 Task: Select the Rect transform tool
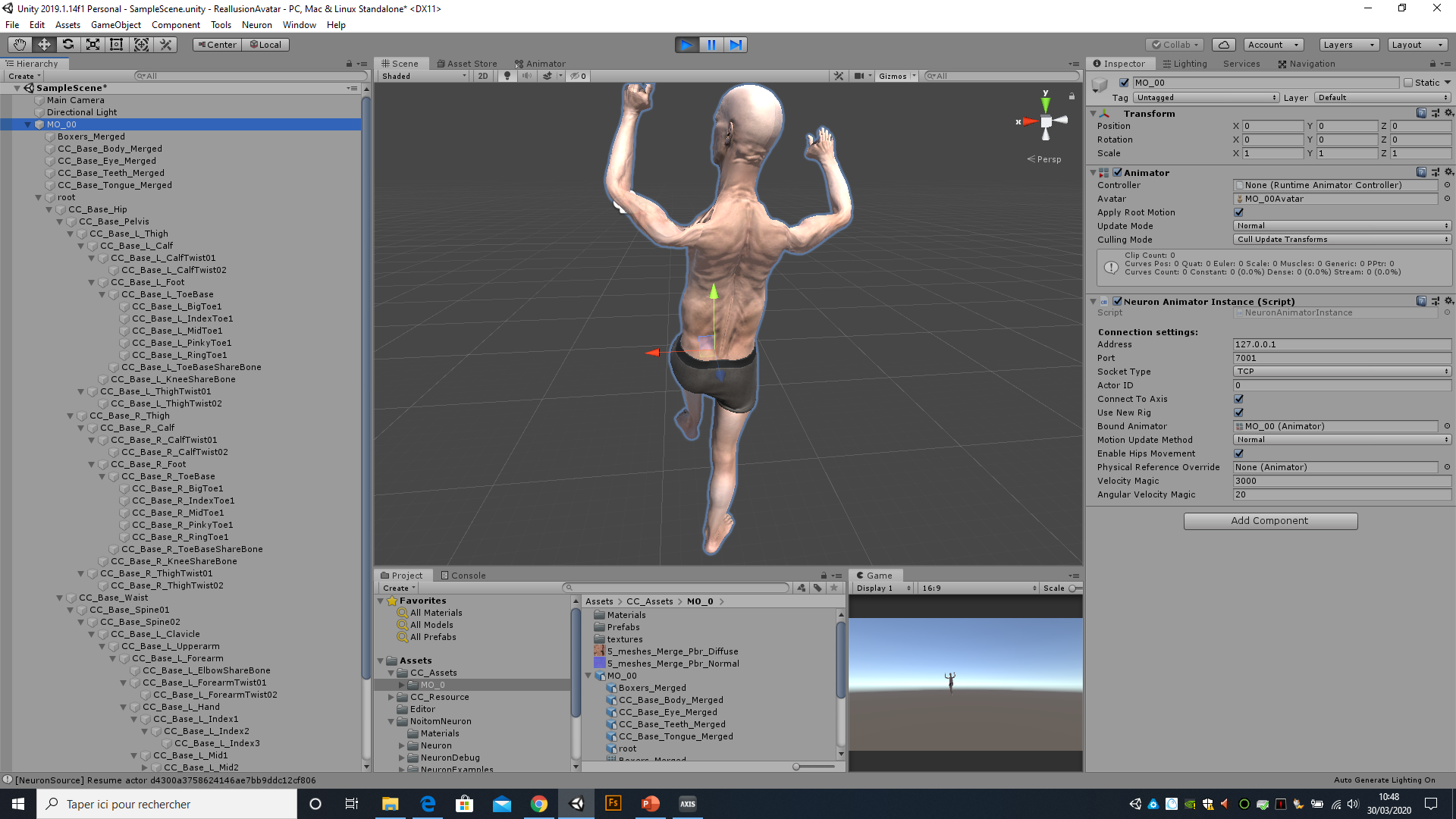[117, 45]
